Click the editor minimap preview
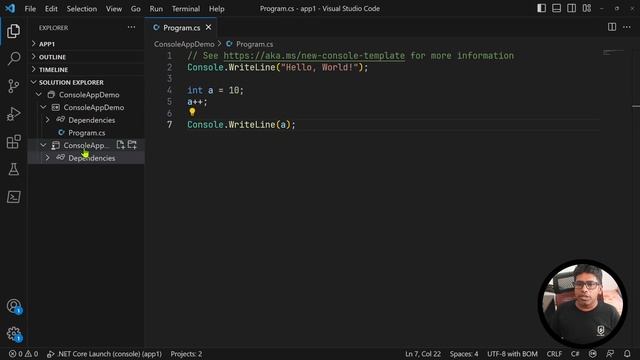 click(613, 52)
